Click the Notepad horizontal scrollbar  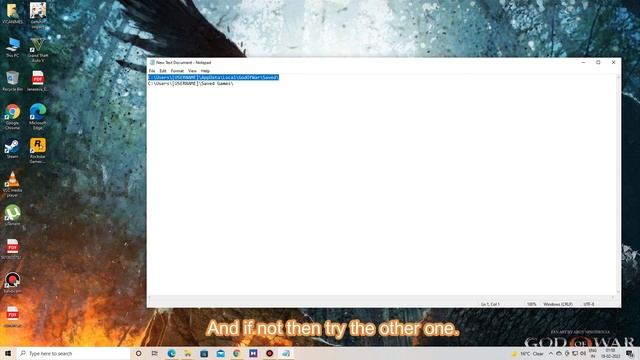point(382,298)
